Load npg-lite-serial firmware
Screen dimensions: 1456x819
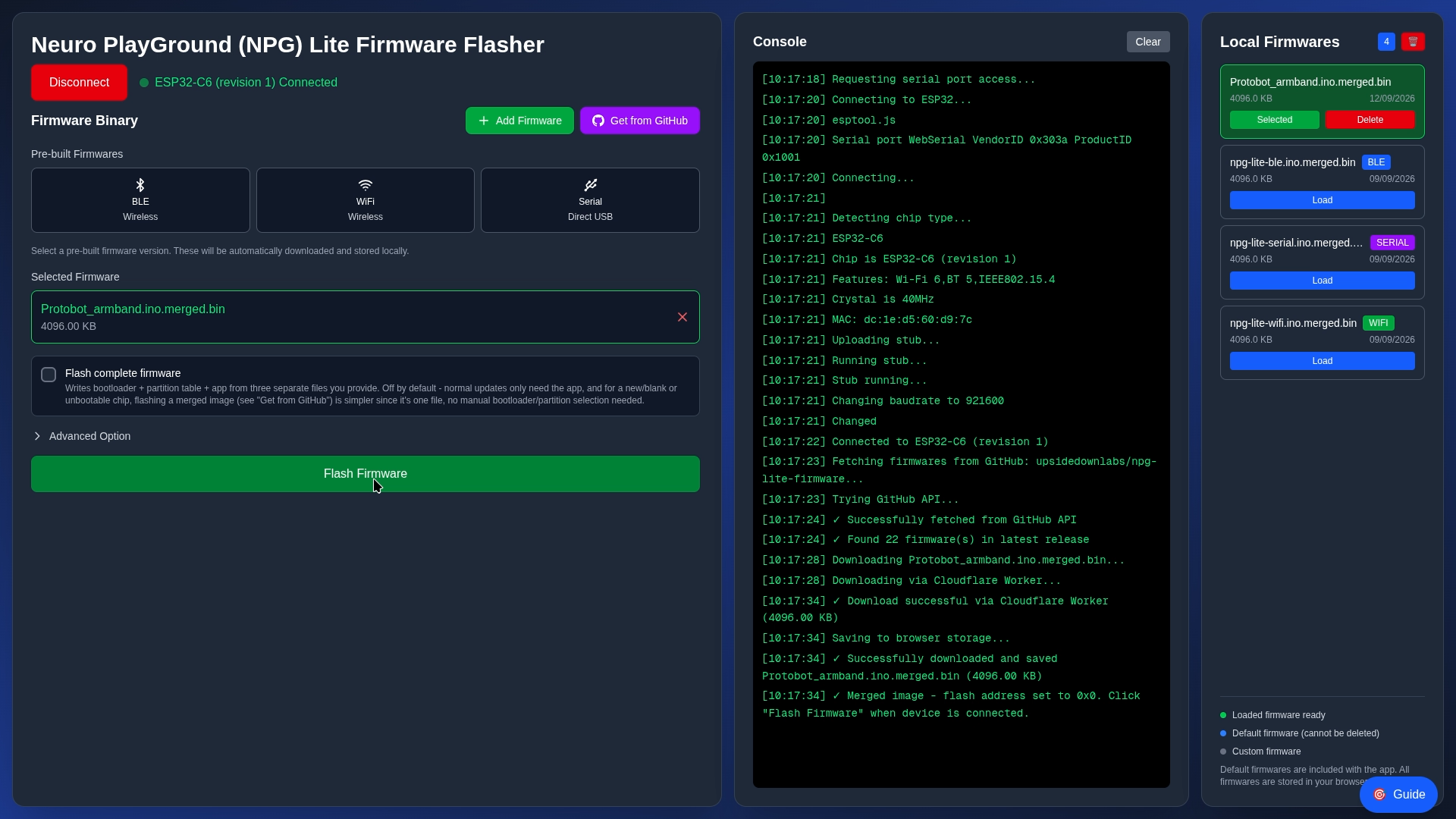(x=1323, y=281)
